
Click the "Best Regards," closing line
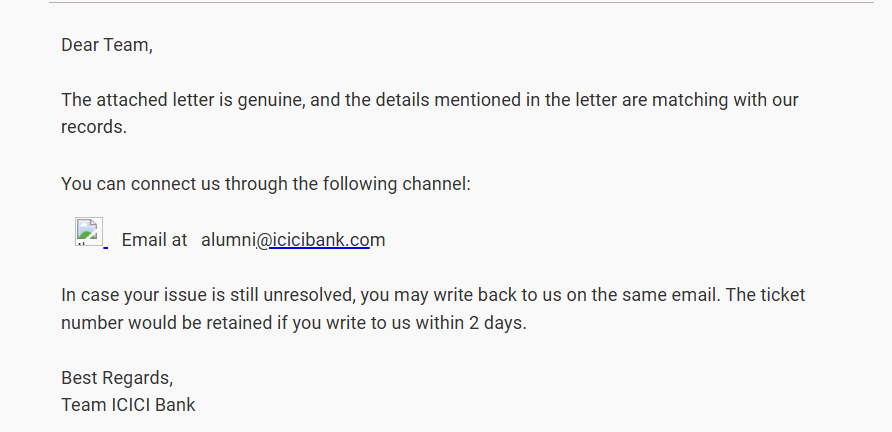click(x=117, y=377)
